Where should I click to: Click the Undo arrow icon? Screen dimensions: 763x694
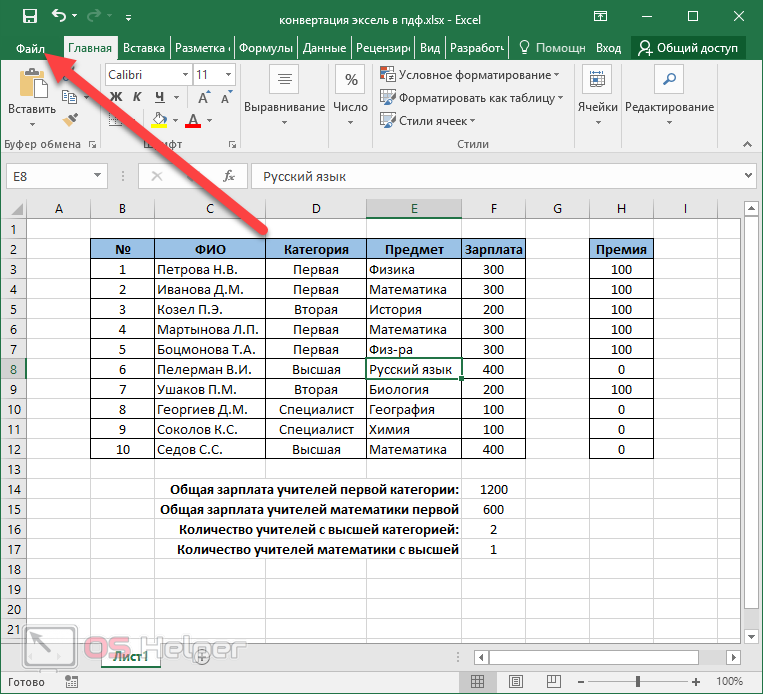point(59,16)
